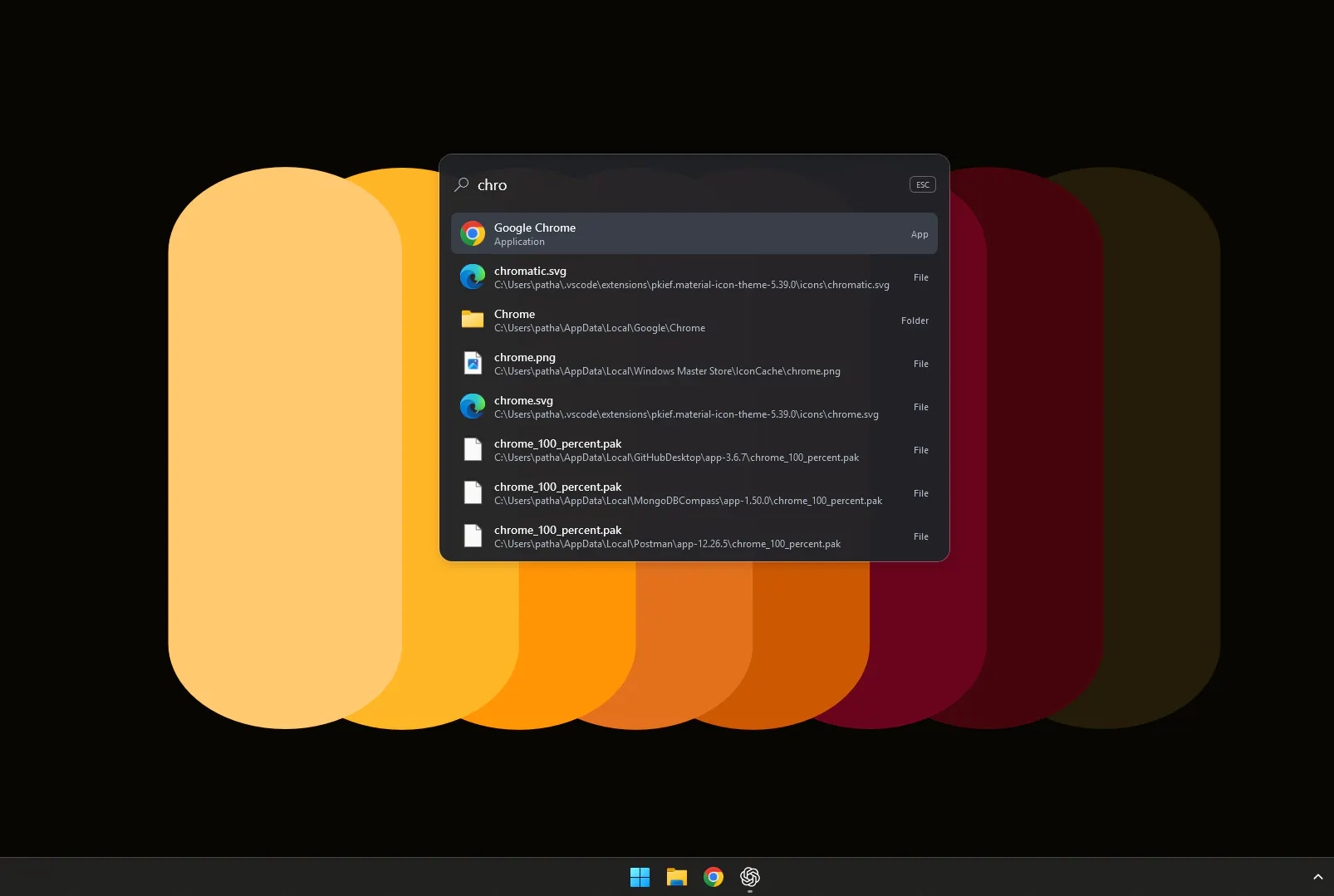The image size is (1334, 896).
Task: Click the "Folder" type label
Action: pyautogui.click(x=915, y=321)
